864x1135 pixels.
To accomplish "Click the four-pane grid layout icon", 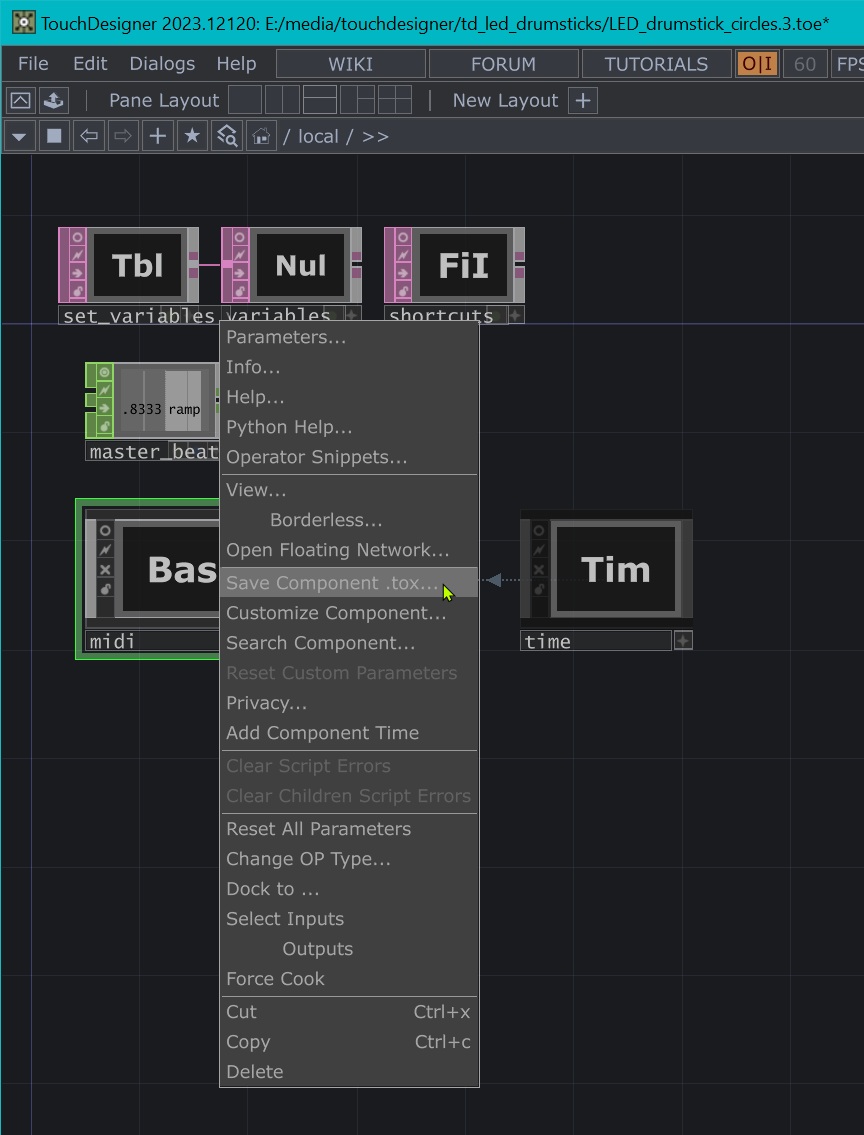I will (x=394, y=100).
